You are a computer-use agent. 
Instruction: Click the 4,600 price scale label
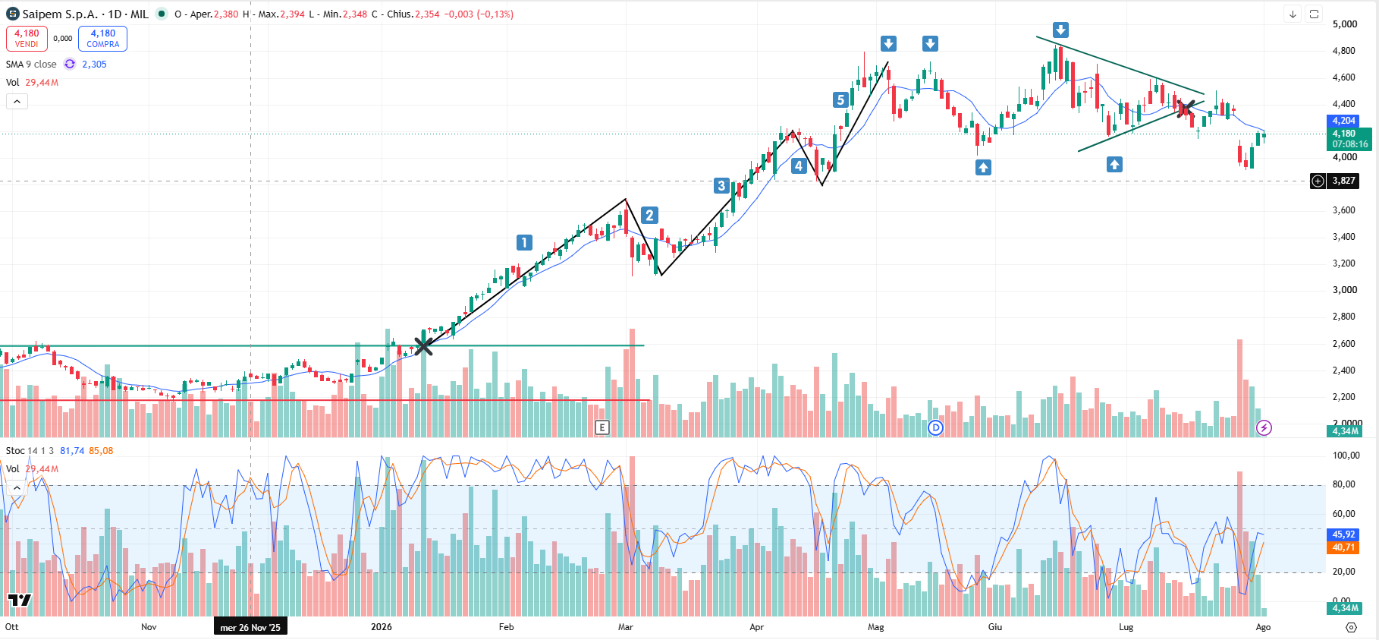pos(1345,77)
